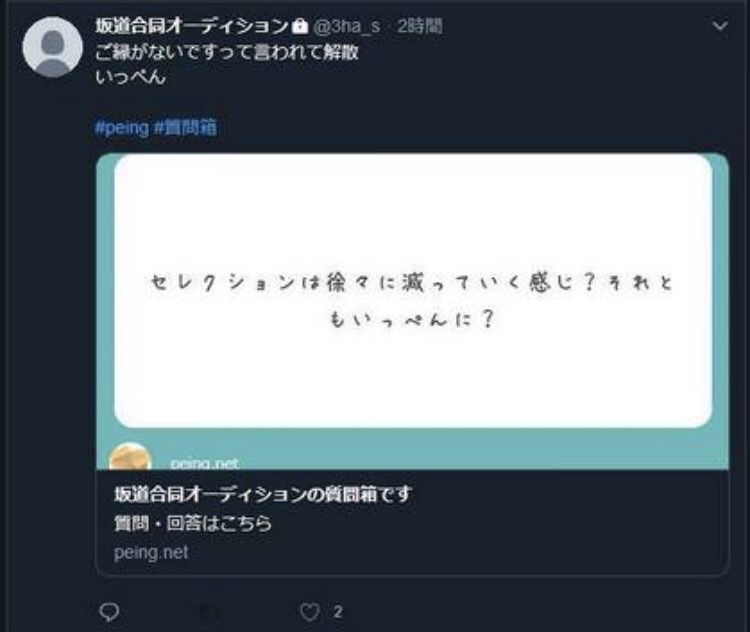Click the @3ha_s username handle
The width and height of the screenshot is (750, 632).
(x=347, y=26)
